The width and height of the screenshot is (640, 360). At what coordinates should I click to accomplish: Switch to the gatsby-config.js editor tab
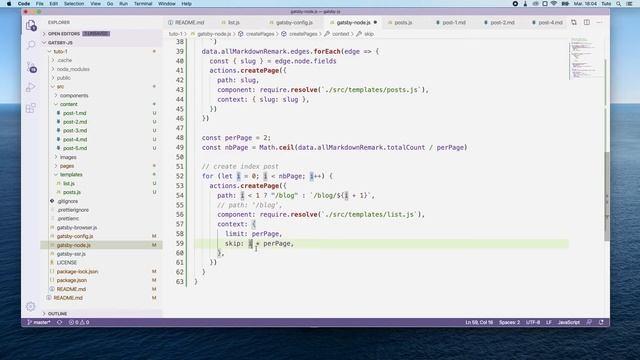tap(294, 22)
